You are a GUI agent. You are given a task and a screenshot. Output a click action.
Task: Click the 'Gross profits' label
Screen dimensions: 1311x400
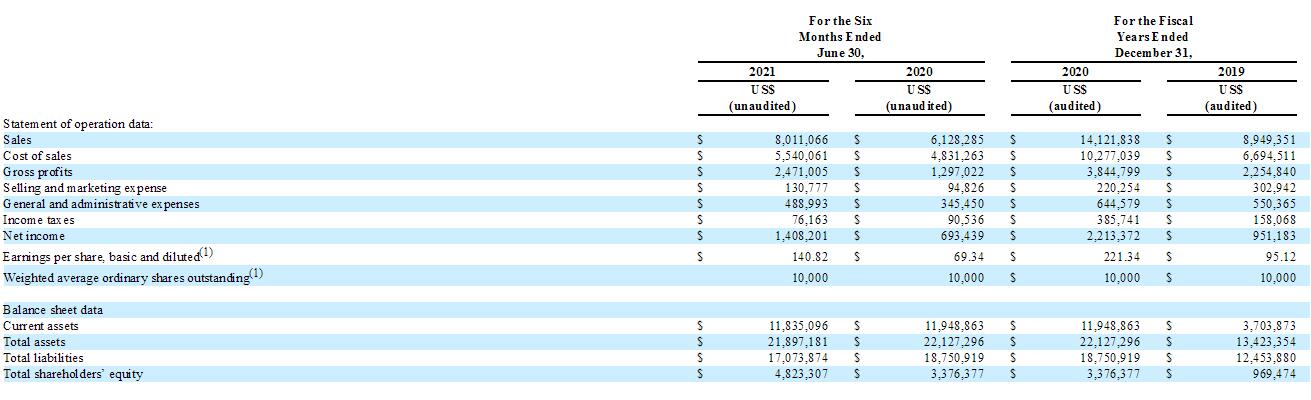(x=38, y=172)
